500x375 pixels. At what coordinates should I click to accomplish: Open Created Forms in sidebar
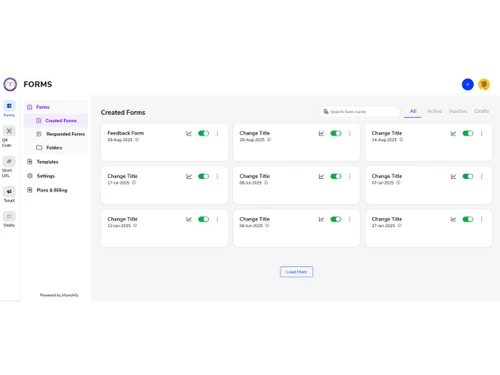tap(56, 121)
